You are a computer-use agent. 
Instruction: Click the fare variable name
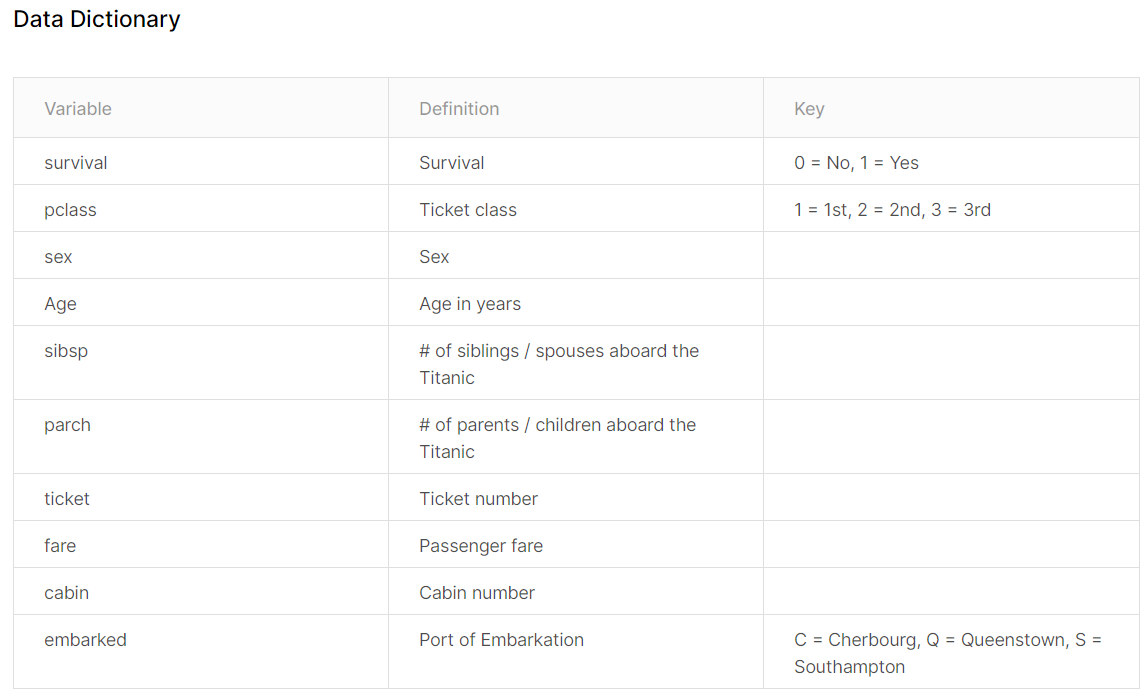click(x=60, y=546)
